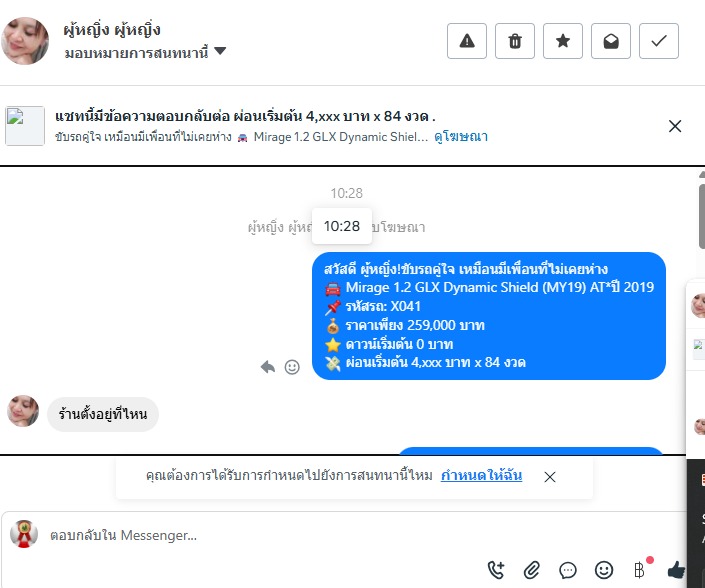705x588 pixels.
Task: Close the assignment prompt notification
Action: click(x=549, y=477)
